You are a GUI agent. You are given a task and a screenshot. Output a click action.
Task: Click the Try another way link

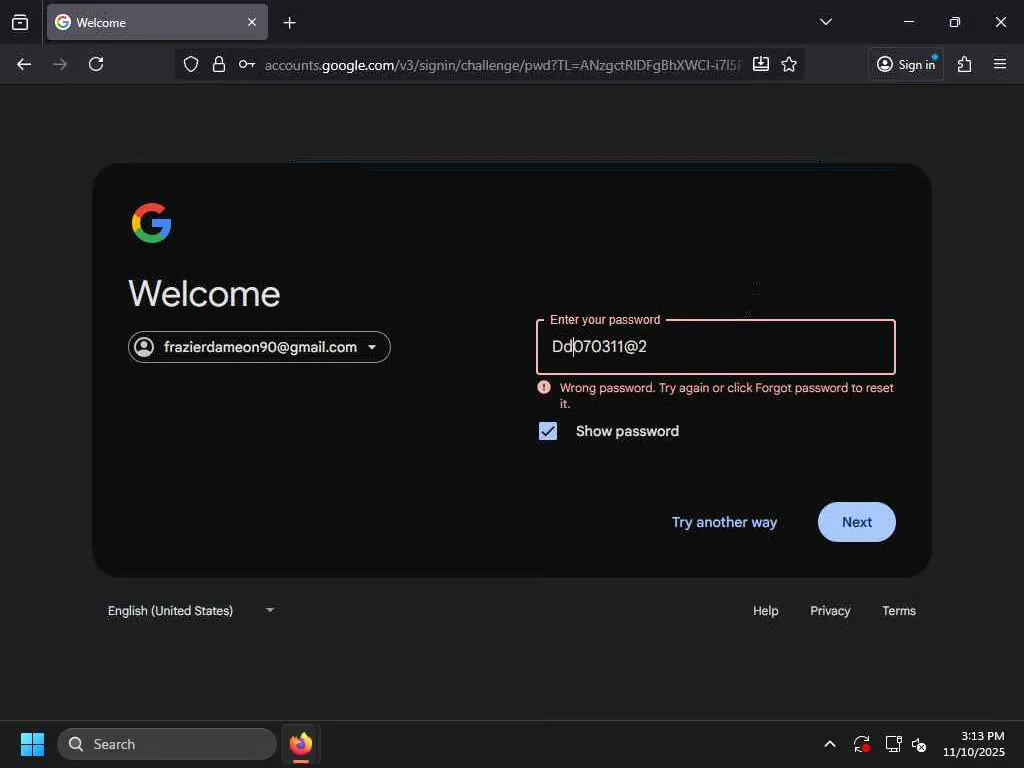click(724, 522)
